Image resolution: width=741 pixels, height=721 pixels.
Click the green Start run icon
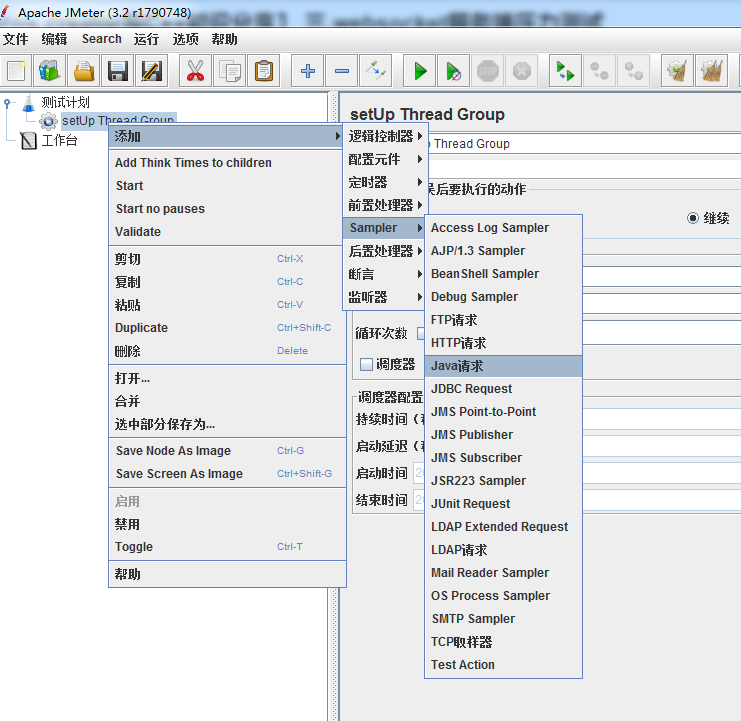(x=420, y=71)
